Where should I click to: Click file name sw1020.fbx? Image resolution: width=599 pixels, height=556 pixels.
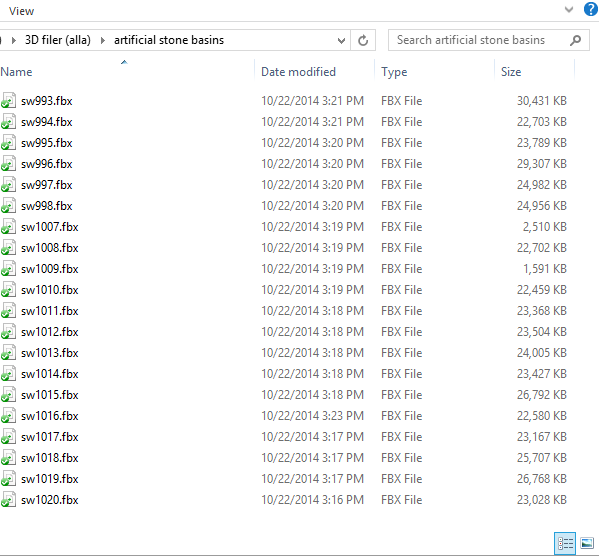pyautogui.click(x=50, y=500)
